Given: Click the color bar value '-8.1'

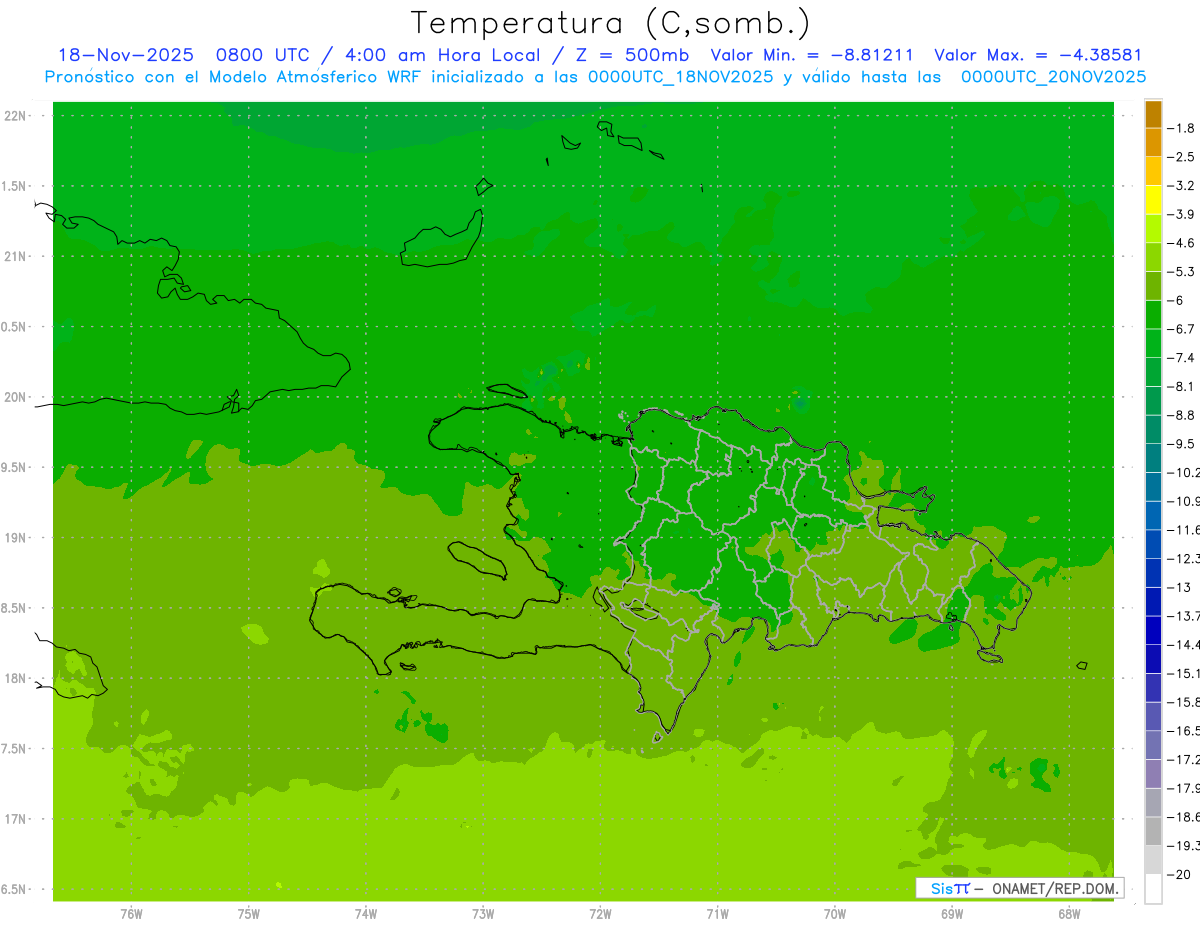Looking at the screenshot, I should pyautogui.click(x=1181, y=386).
